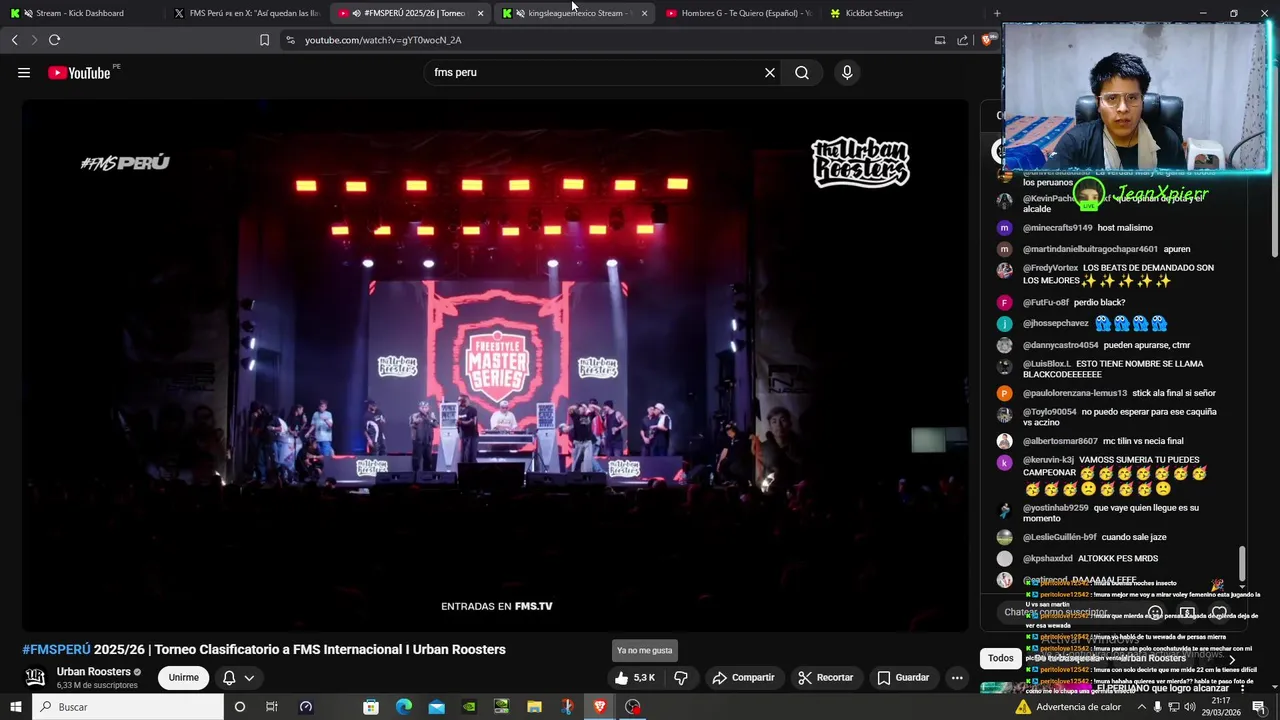The height and width of the screenshot is (720, 1280).
Task: Select the 'Todos' filter chip
Action: 1001,658
